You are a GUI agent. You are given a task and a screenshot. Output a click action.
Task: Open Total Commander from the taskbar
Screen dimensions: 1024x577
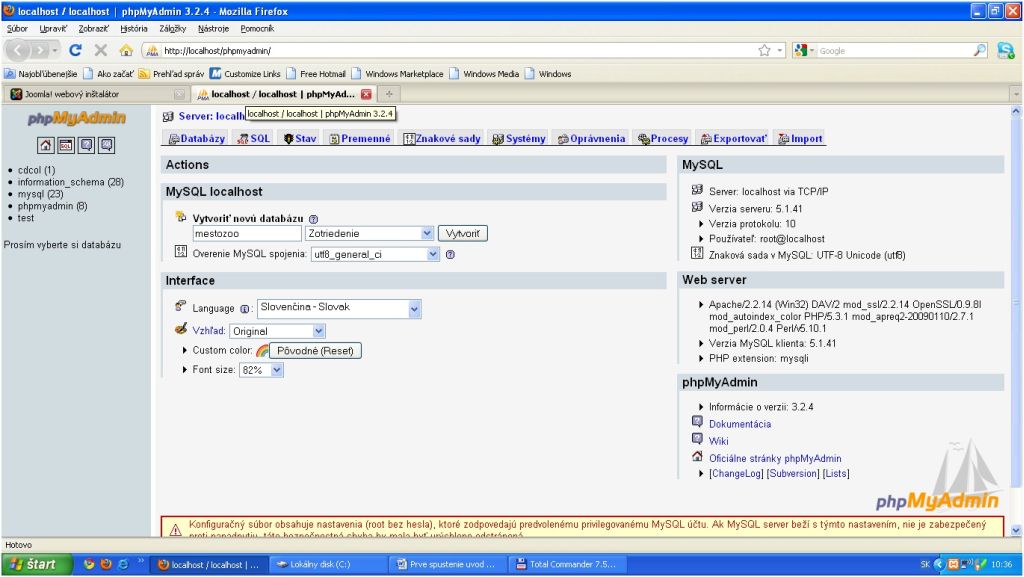pyautogui.click(x=566, y=565)
